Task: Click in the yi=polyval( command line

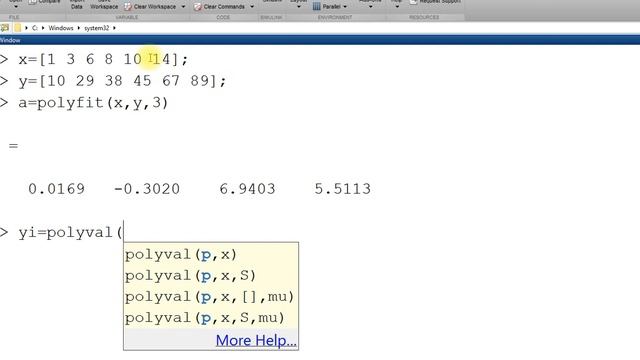Action: click(70, 233)
